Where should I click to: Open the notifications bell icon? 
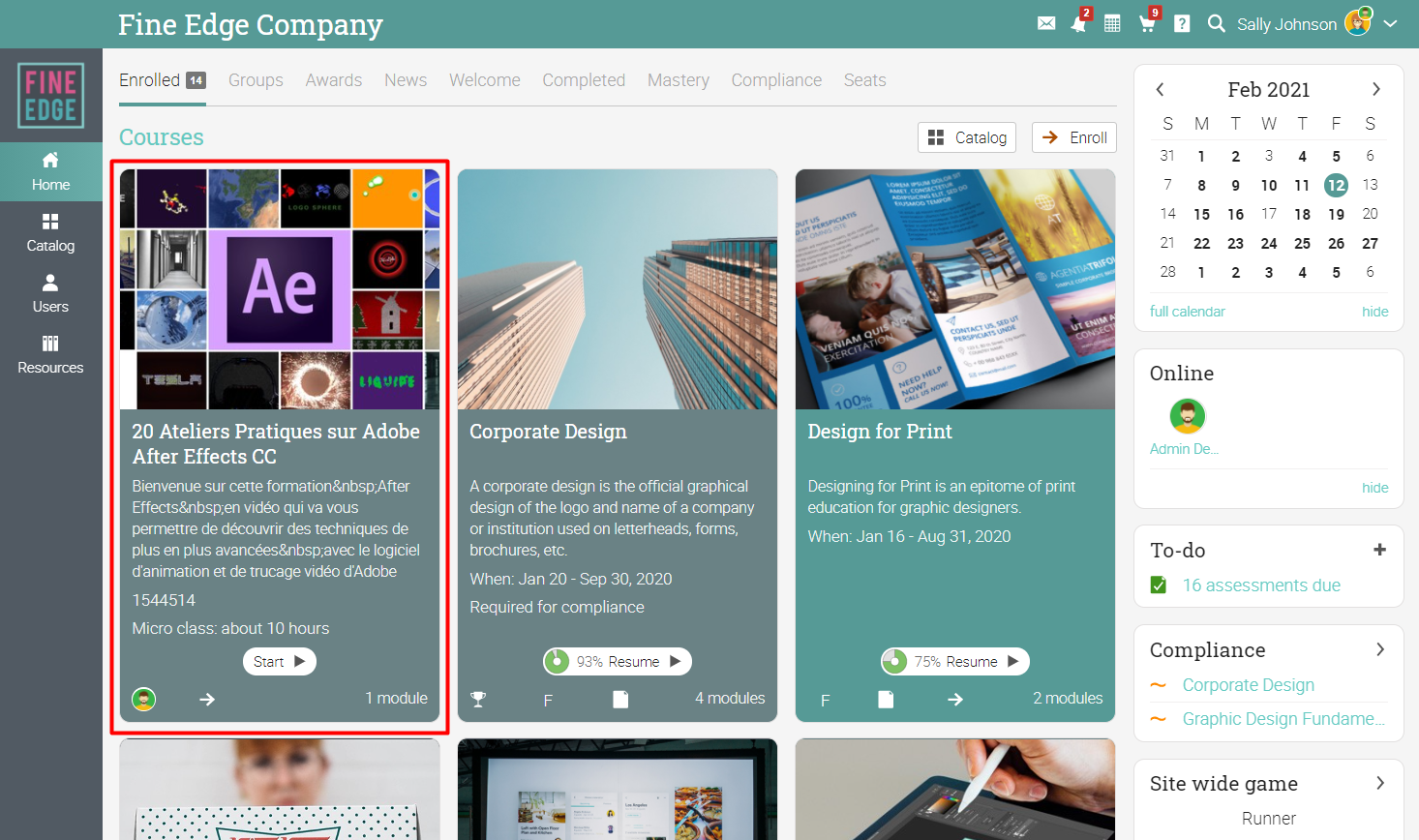click(x=1079, y=23)
